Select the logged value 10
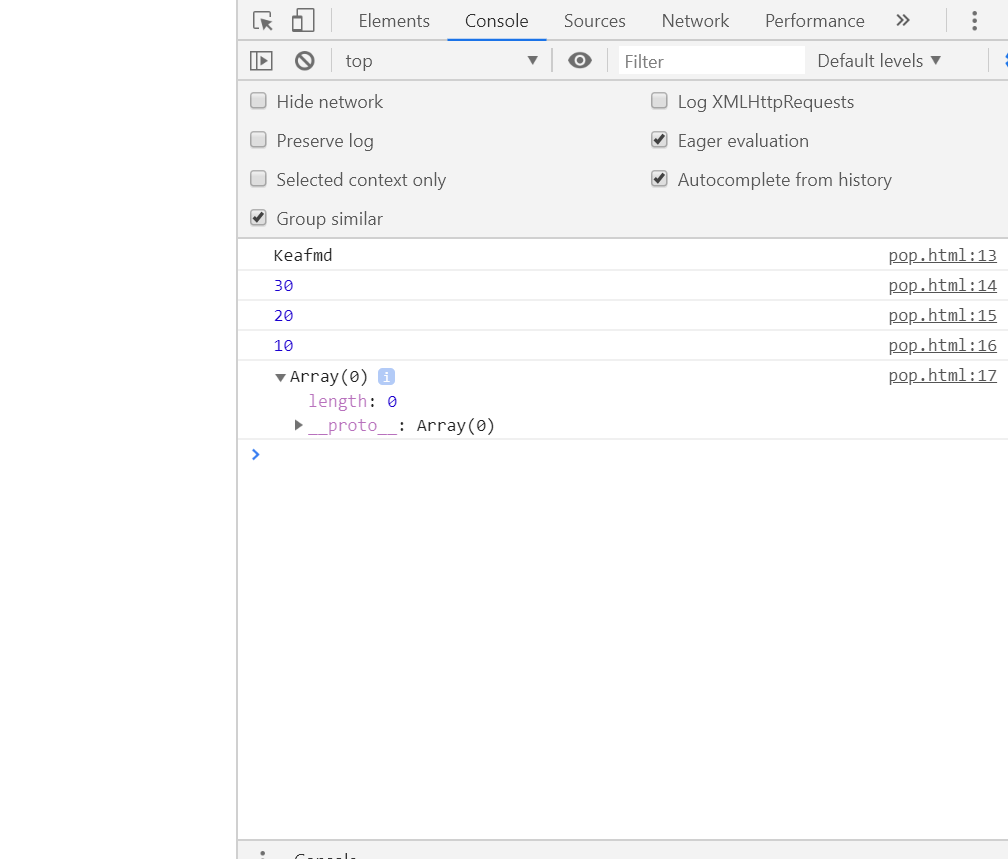Image resolution: width=1008 pixels, height=859 pixels. click(284, 346)
